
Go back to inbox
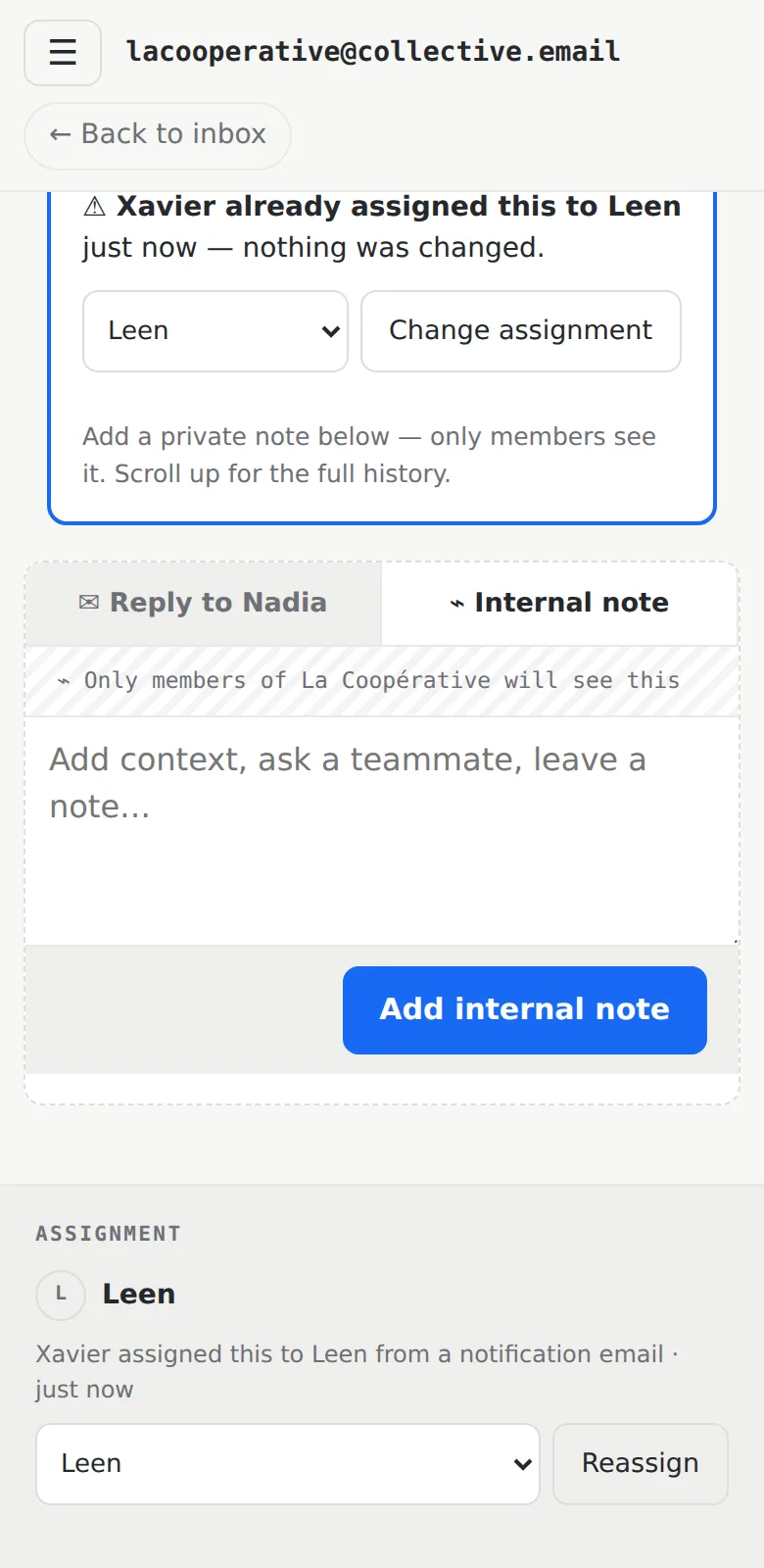point(158,135)
